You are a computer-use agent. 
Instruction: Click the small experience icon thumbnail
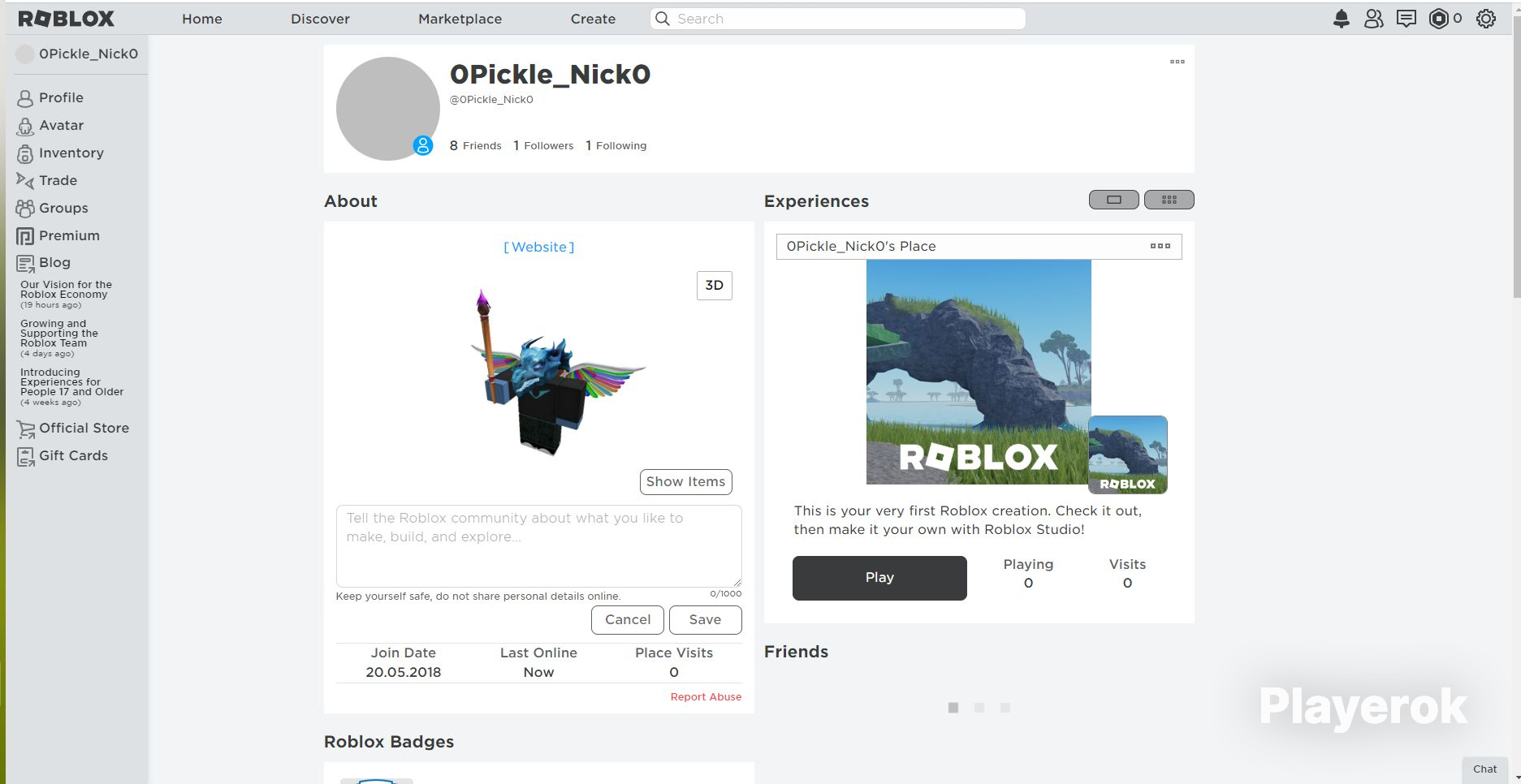coord(1128,454)
